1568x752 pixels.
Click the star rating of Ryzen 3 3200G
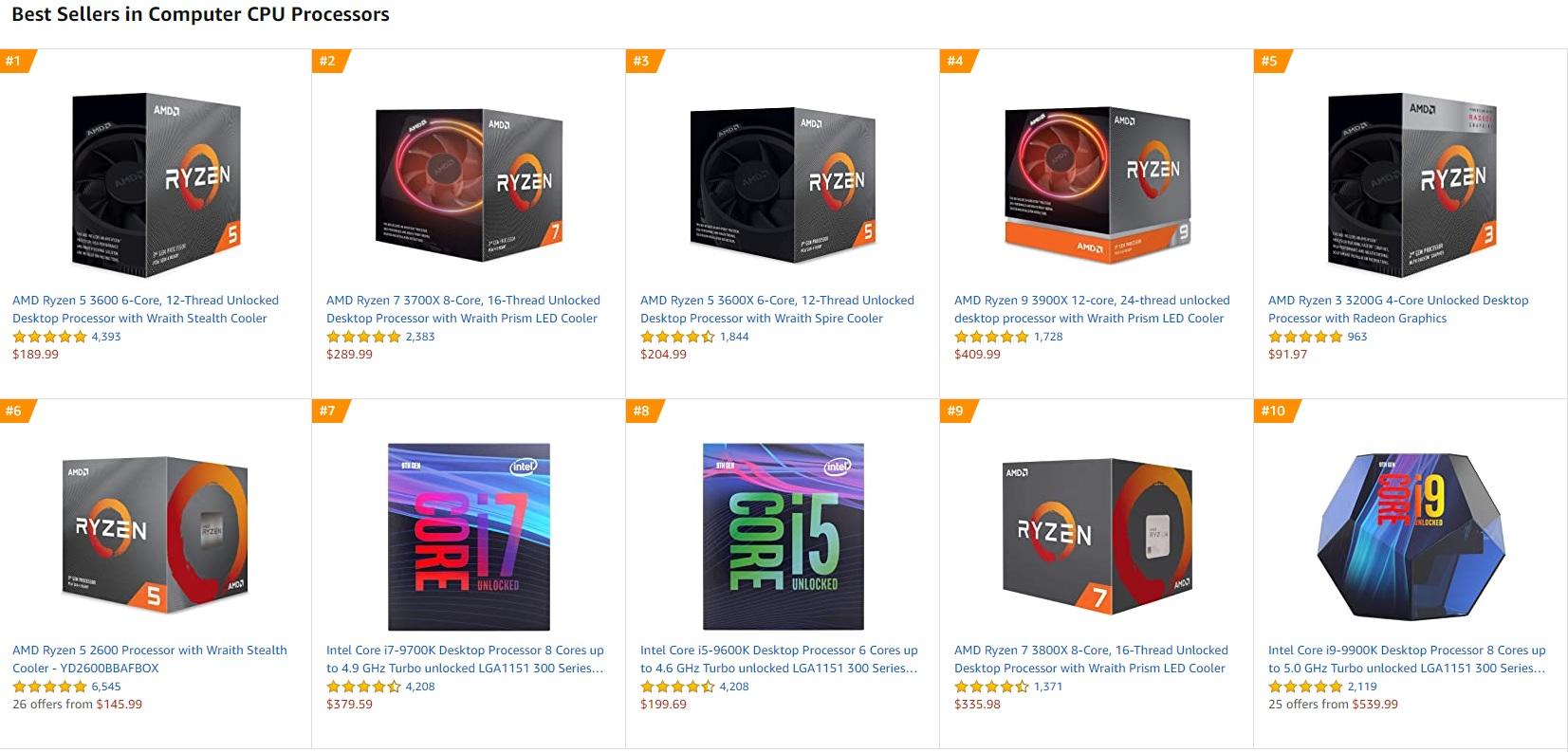tap(1305, 337)
